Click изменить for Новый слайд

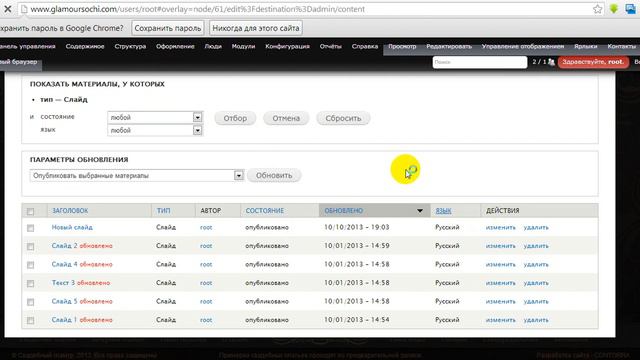pos(501,227)
